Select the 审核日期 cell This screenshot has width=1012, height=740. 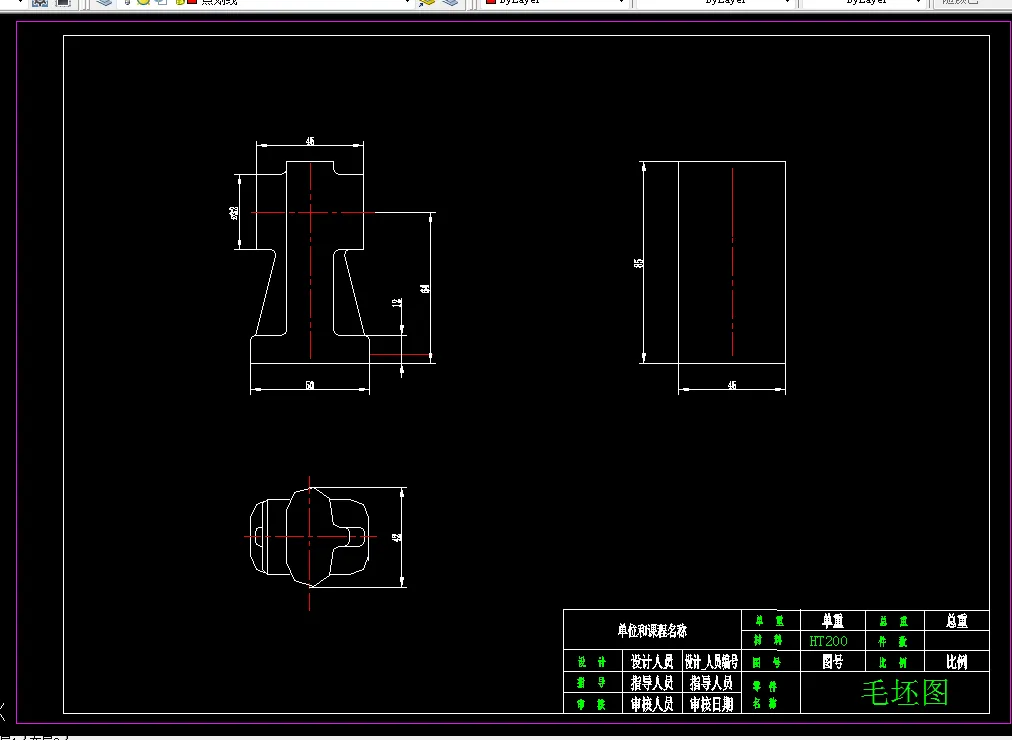(711, 703)
